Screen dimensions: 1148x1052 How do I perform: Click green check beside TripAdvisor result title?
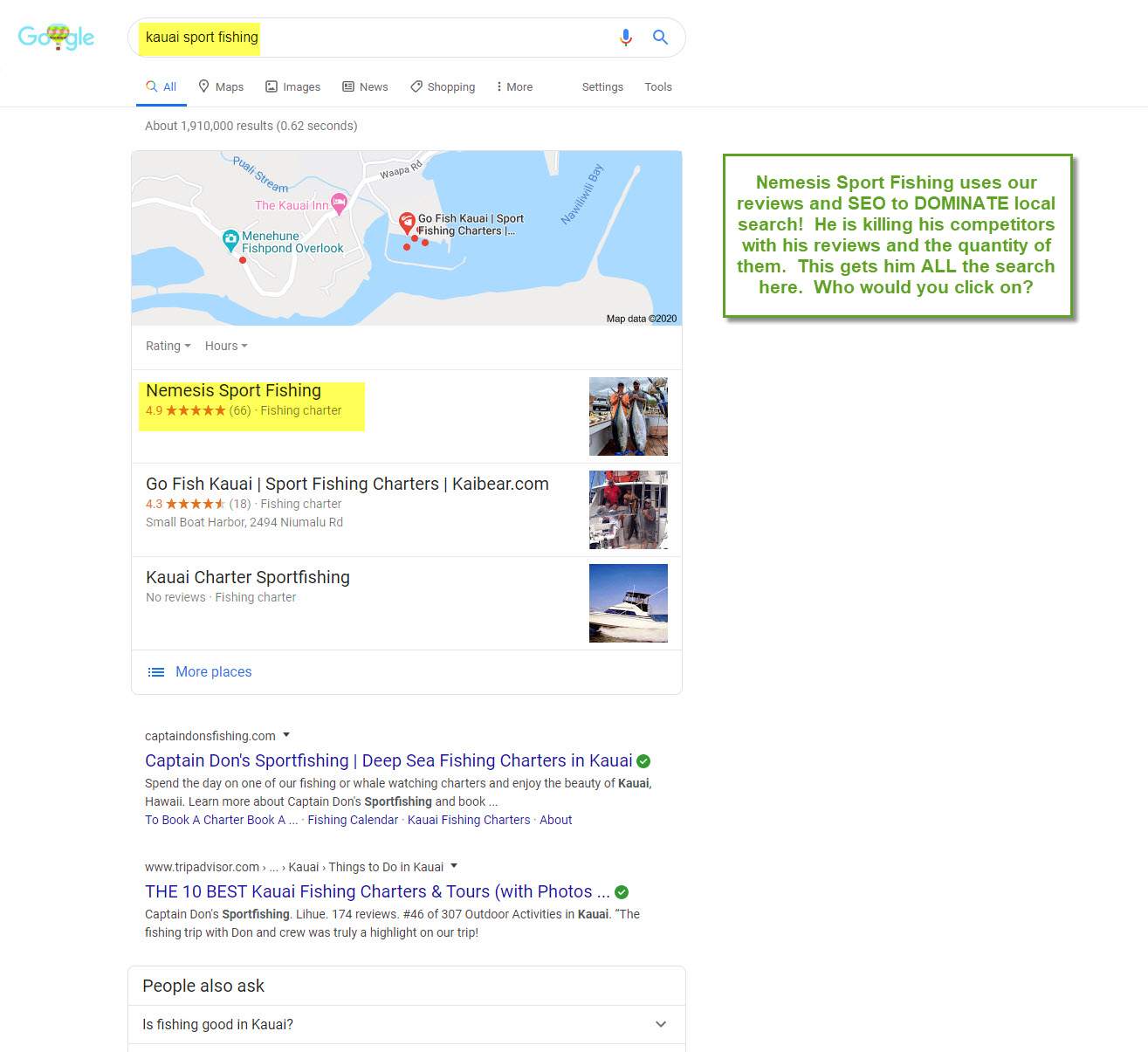622,892
